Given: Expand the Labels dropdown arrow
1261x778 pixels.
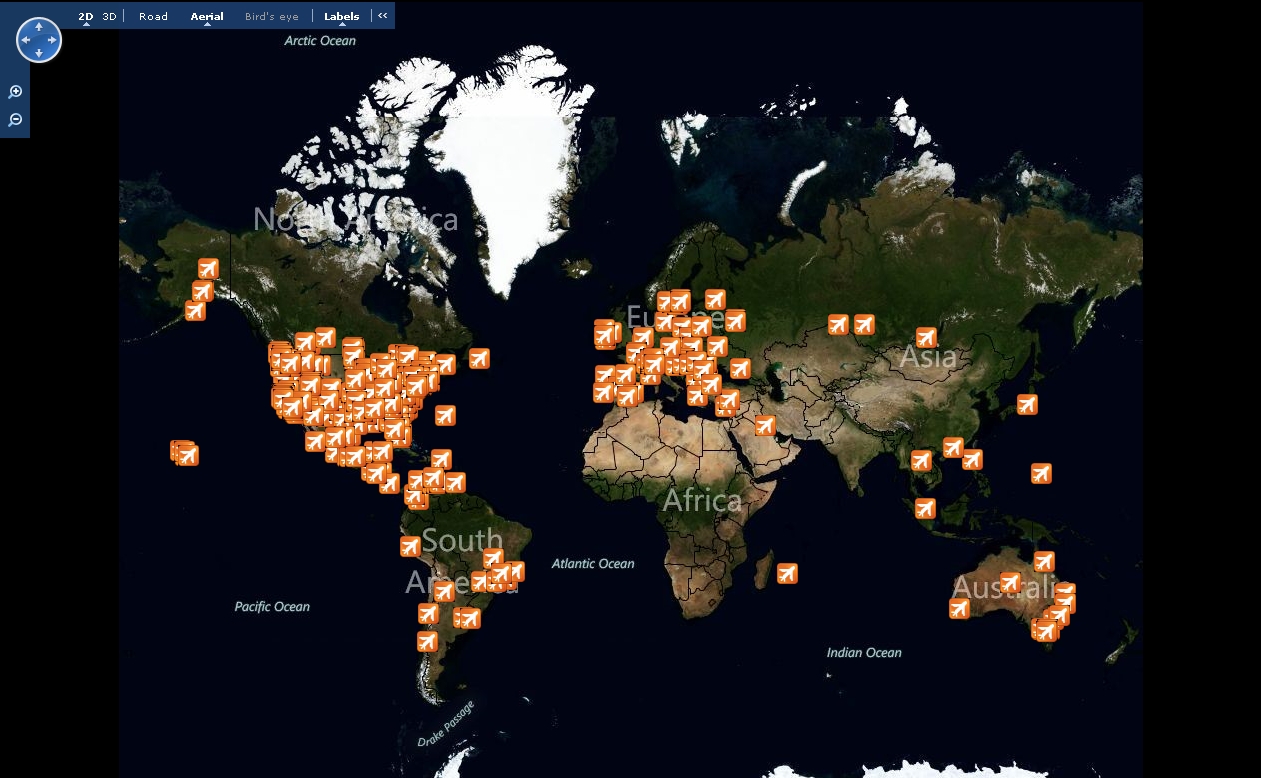Looking at the screenshot, I should (340, 25).
